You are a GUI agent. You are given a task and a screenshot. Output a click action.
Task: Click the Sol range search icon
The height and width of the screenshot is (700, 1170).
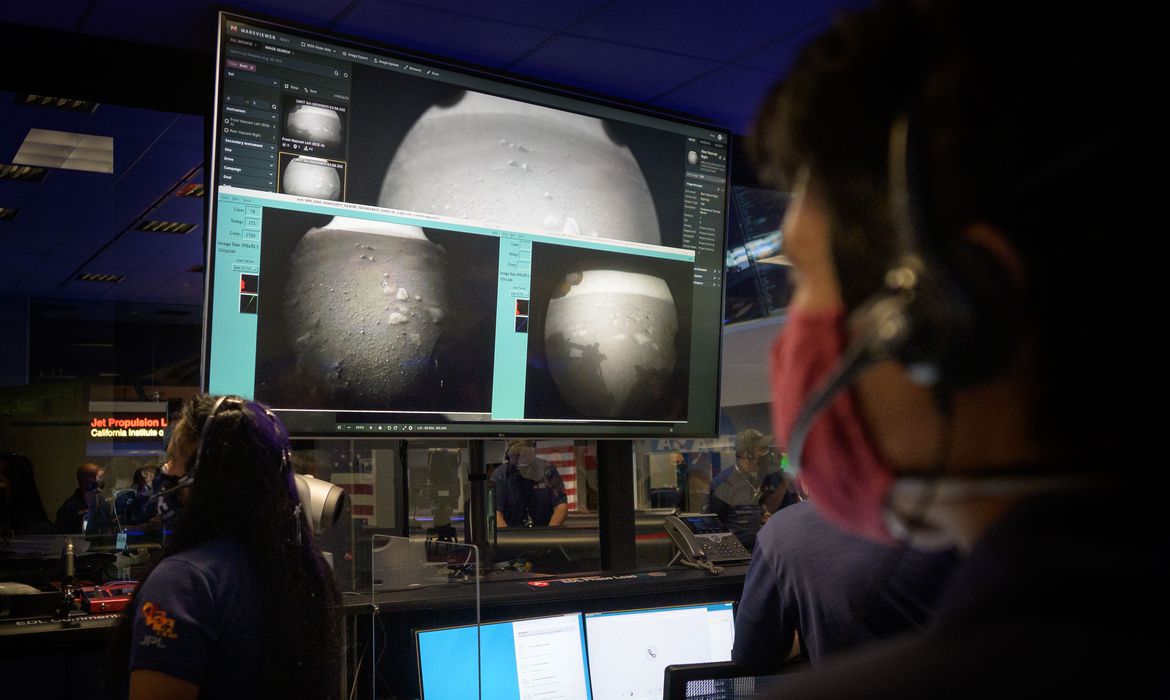point(273,104)
